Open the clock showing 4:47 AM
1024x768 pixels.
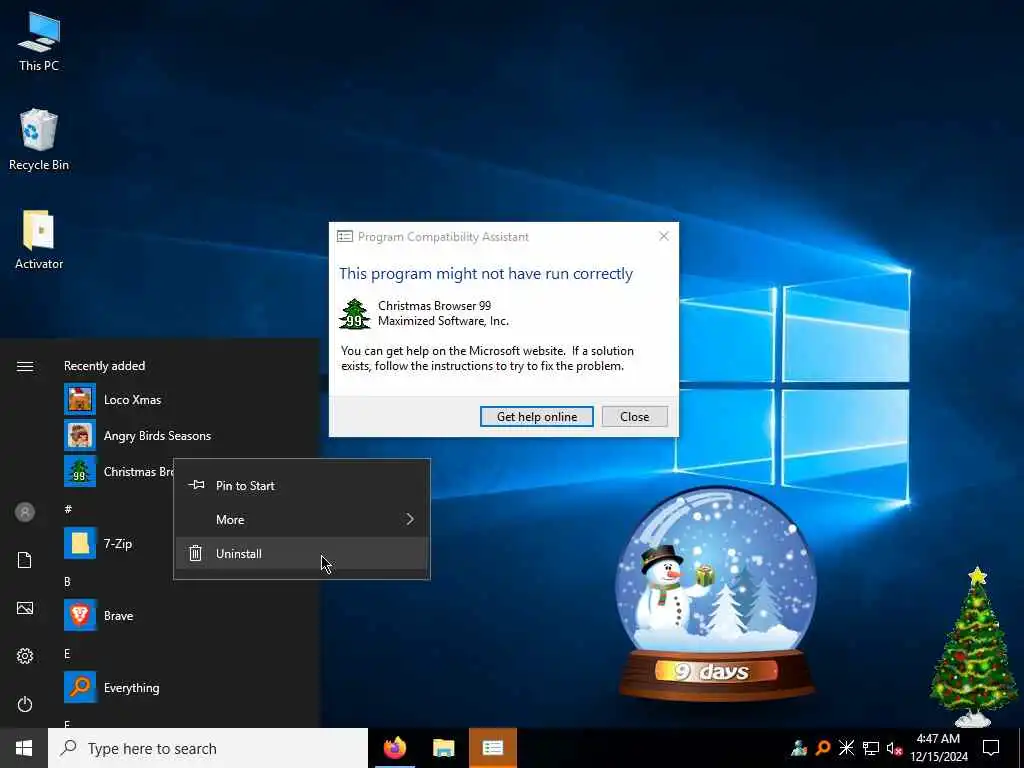pos(938,748)
